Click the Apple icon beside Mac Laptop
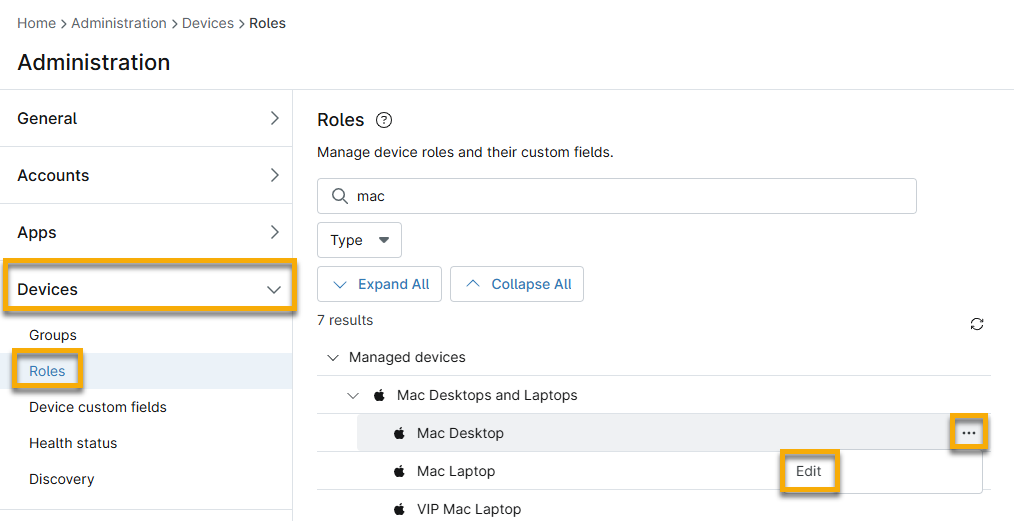 [x=399, y=471]
